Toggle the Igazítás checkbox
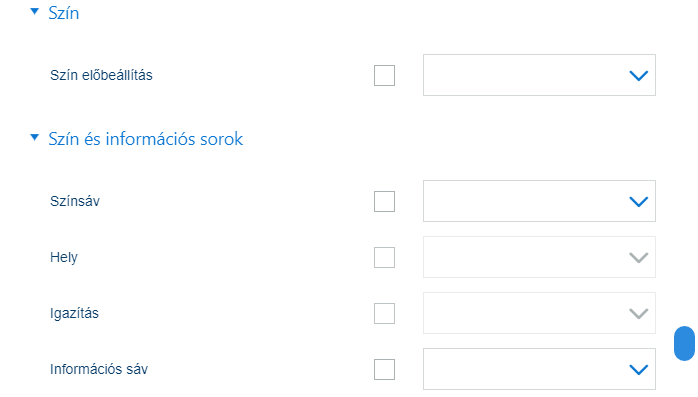Viewport: 698px width, 397px height. click(x=384, y=313)
